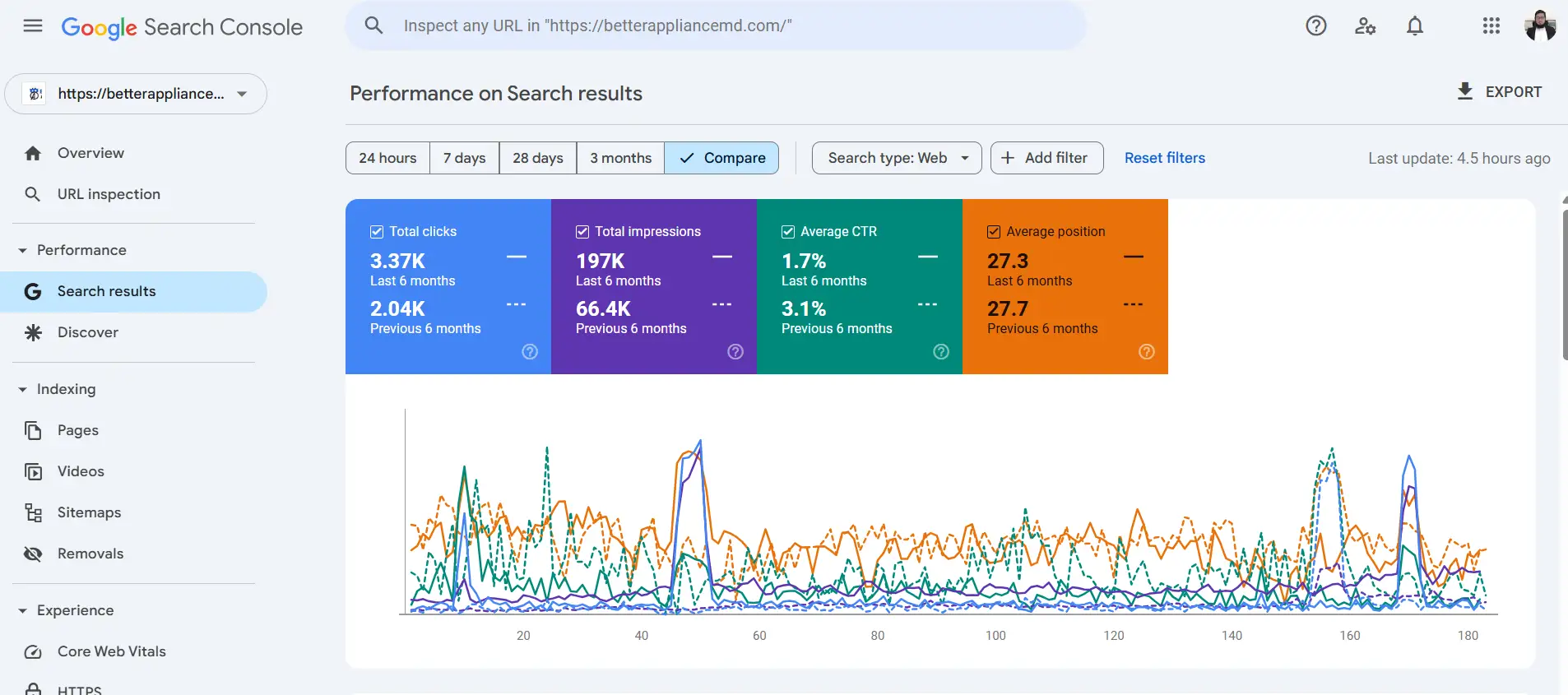Image resolution: width=1568 pixels, height=695 pixels.
Task: Open the notifications bell
Action: click(x=1414, y=26)
